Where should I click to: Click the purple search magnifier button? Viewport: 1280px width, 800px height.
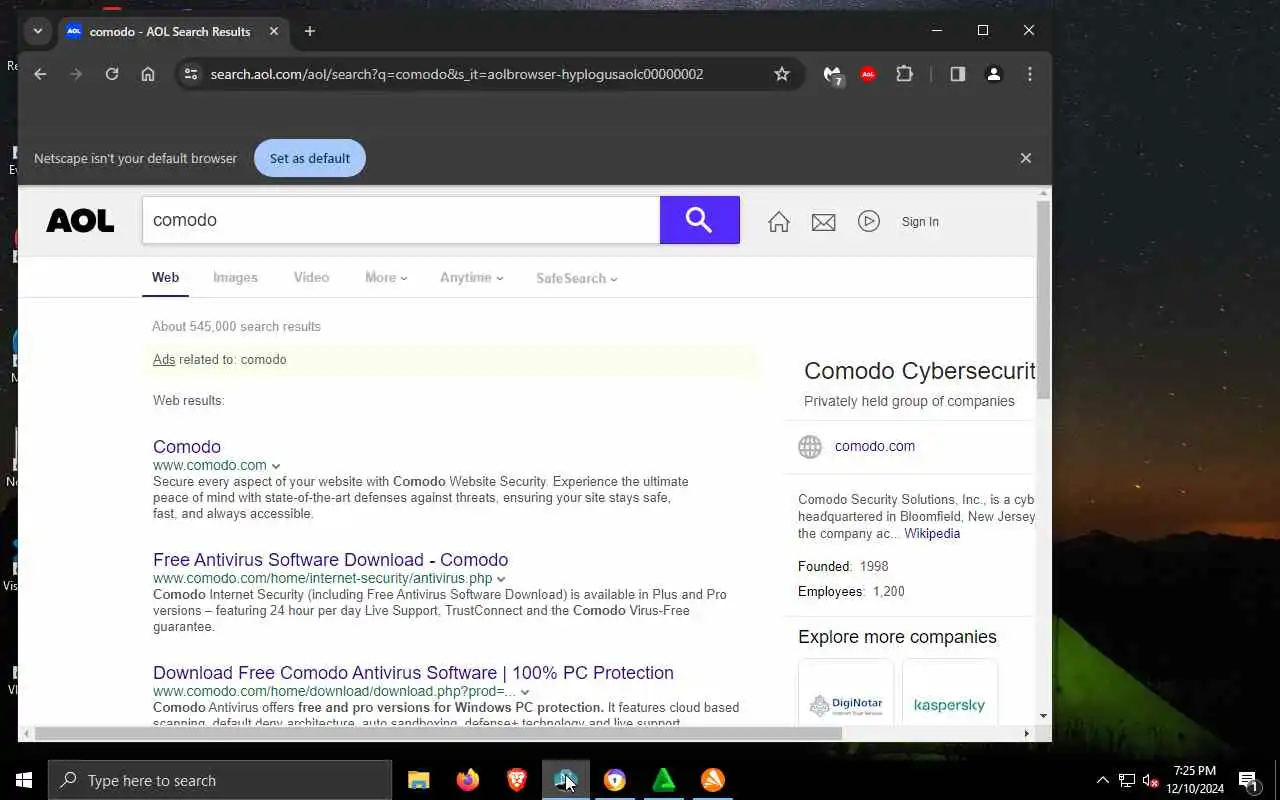pyautogui.click(x=700, y=220)
